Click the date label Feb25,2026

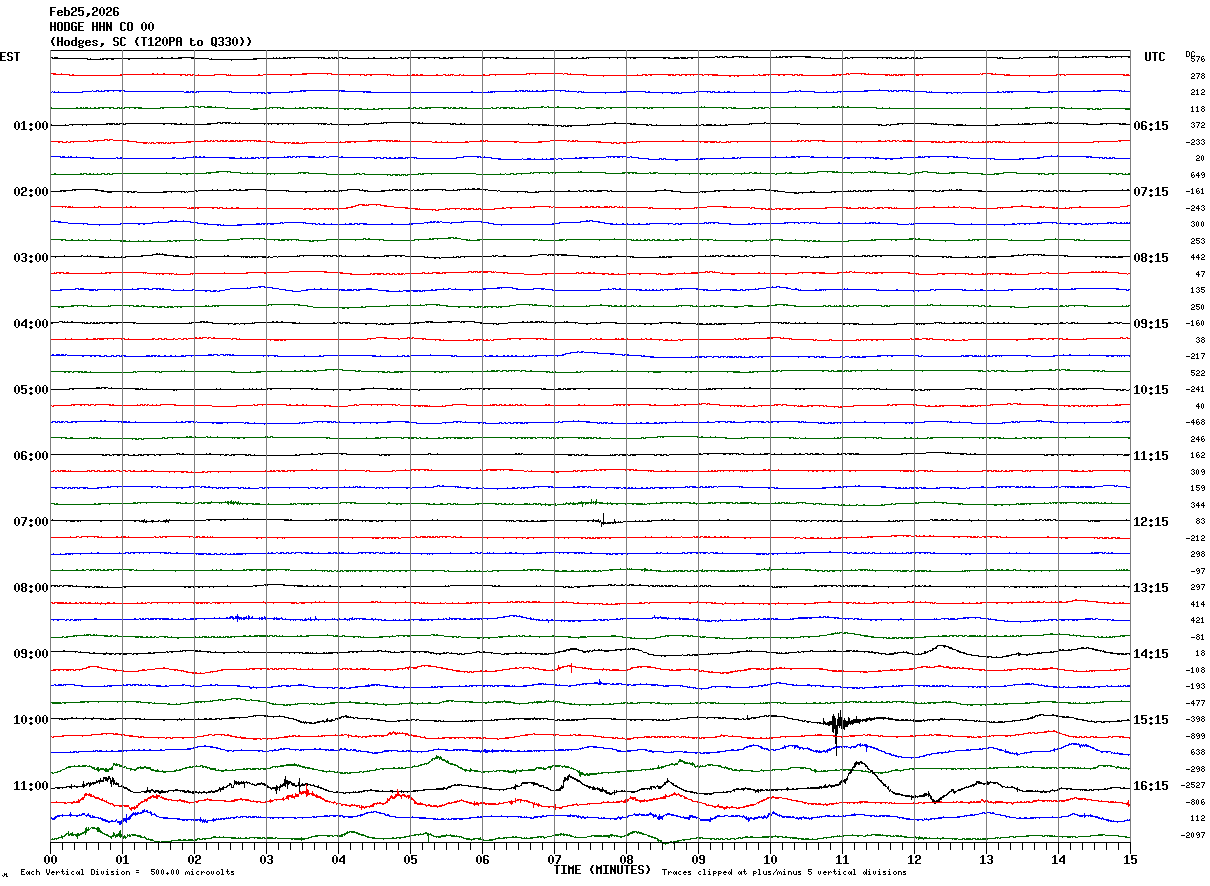[84, 12]
